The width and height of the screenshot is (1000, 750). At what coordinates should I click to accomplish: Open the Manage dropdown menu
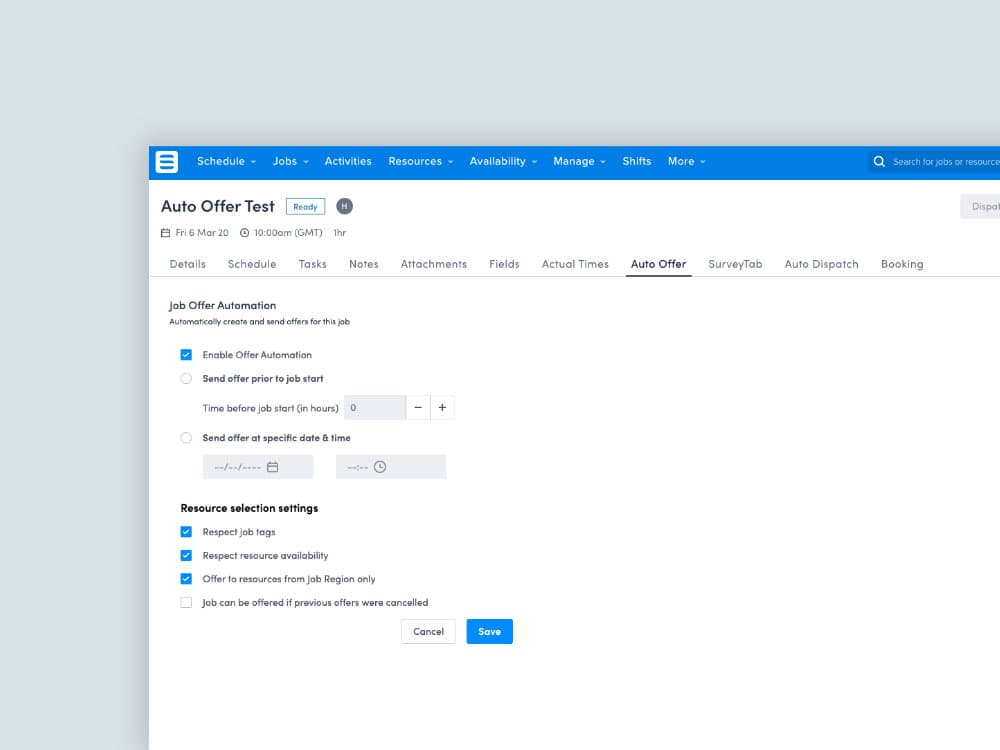(579, 161)
